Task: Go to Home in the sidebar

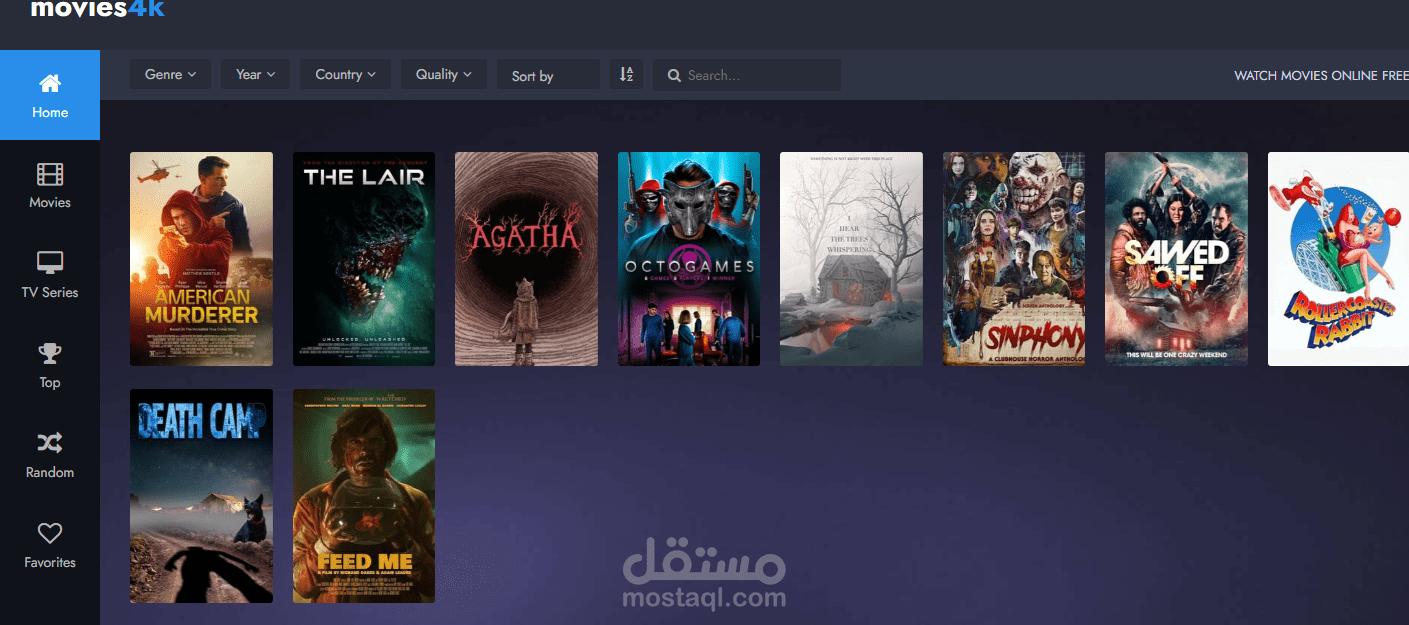Action: [x=50, y=95]
